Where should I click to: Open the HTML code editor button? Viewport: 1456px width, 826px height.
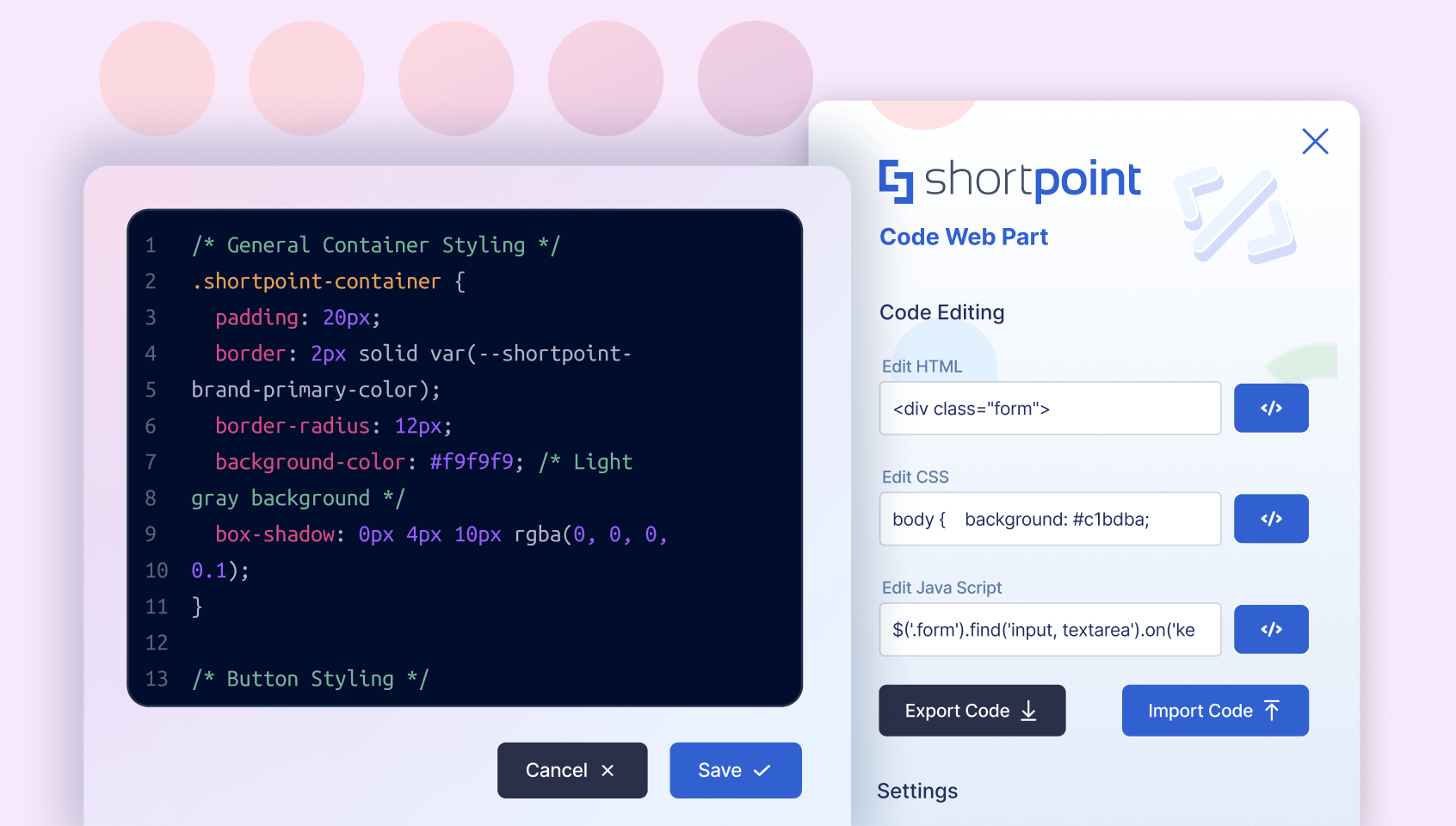click(1271, 408)
